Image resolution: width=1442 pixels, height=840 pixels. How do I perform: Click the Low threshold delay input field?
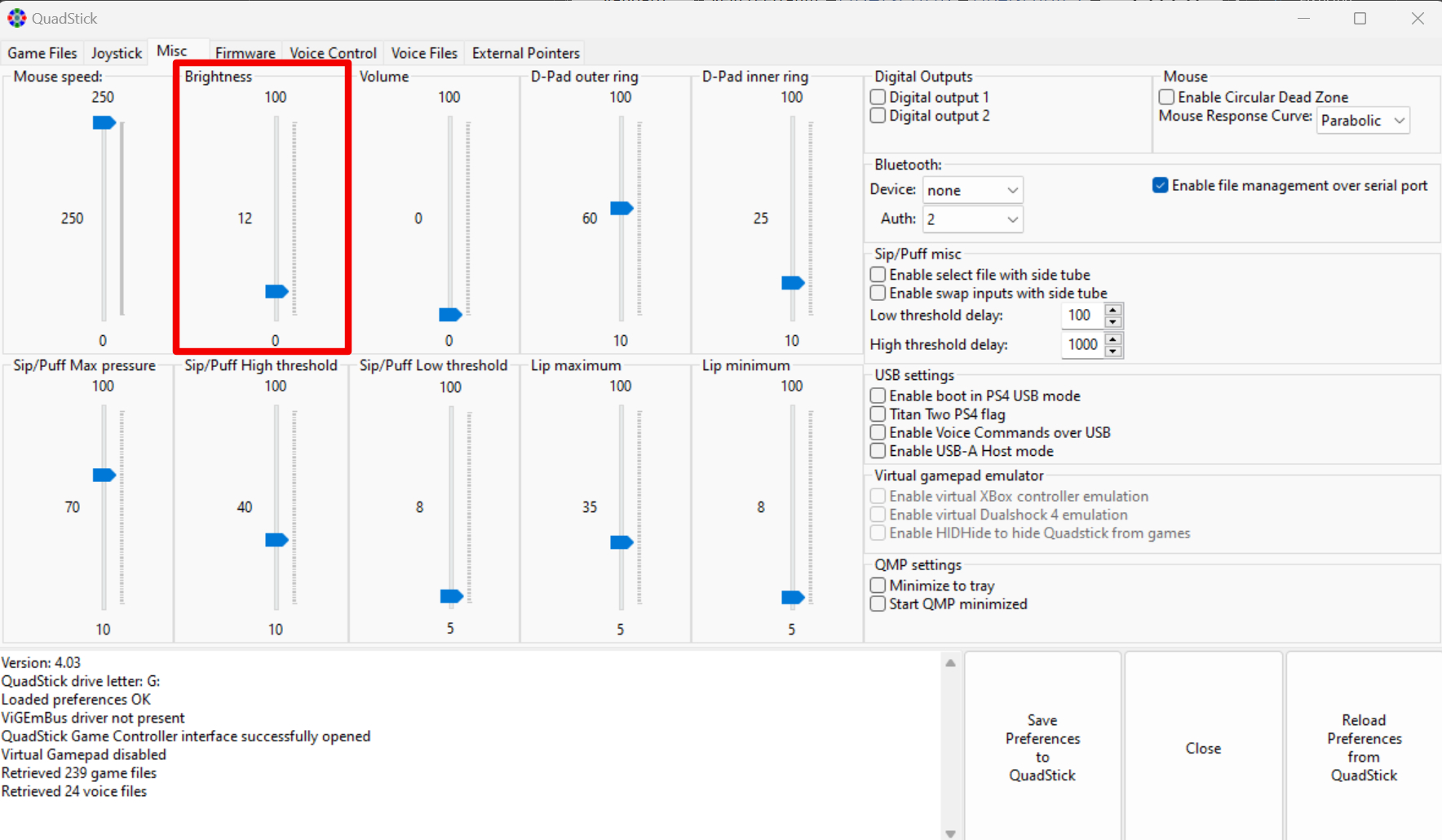(x=1081, y=316)
